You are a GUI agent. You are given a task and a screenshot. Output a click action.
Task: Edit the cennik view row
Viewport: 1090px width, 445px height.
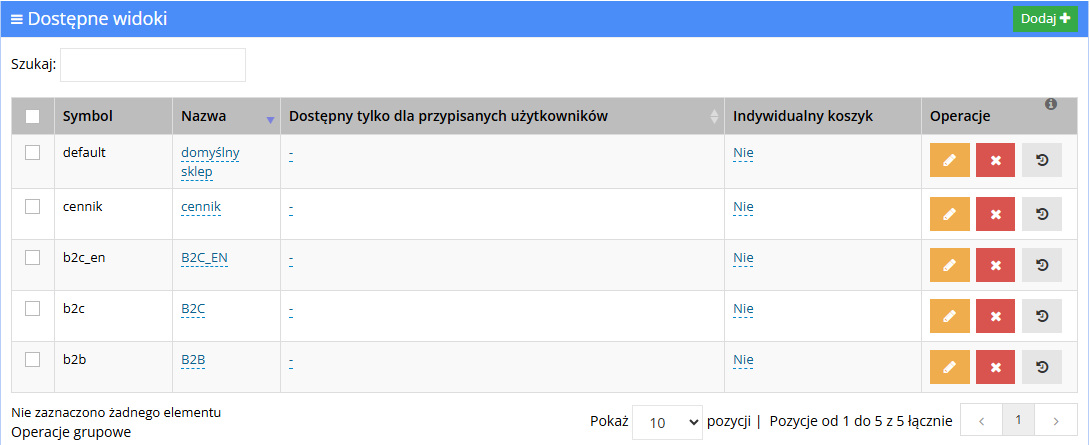click(x=950, y=214)
